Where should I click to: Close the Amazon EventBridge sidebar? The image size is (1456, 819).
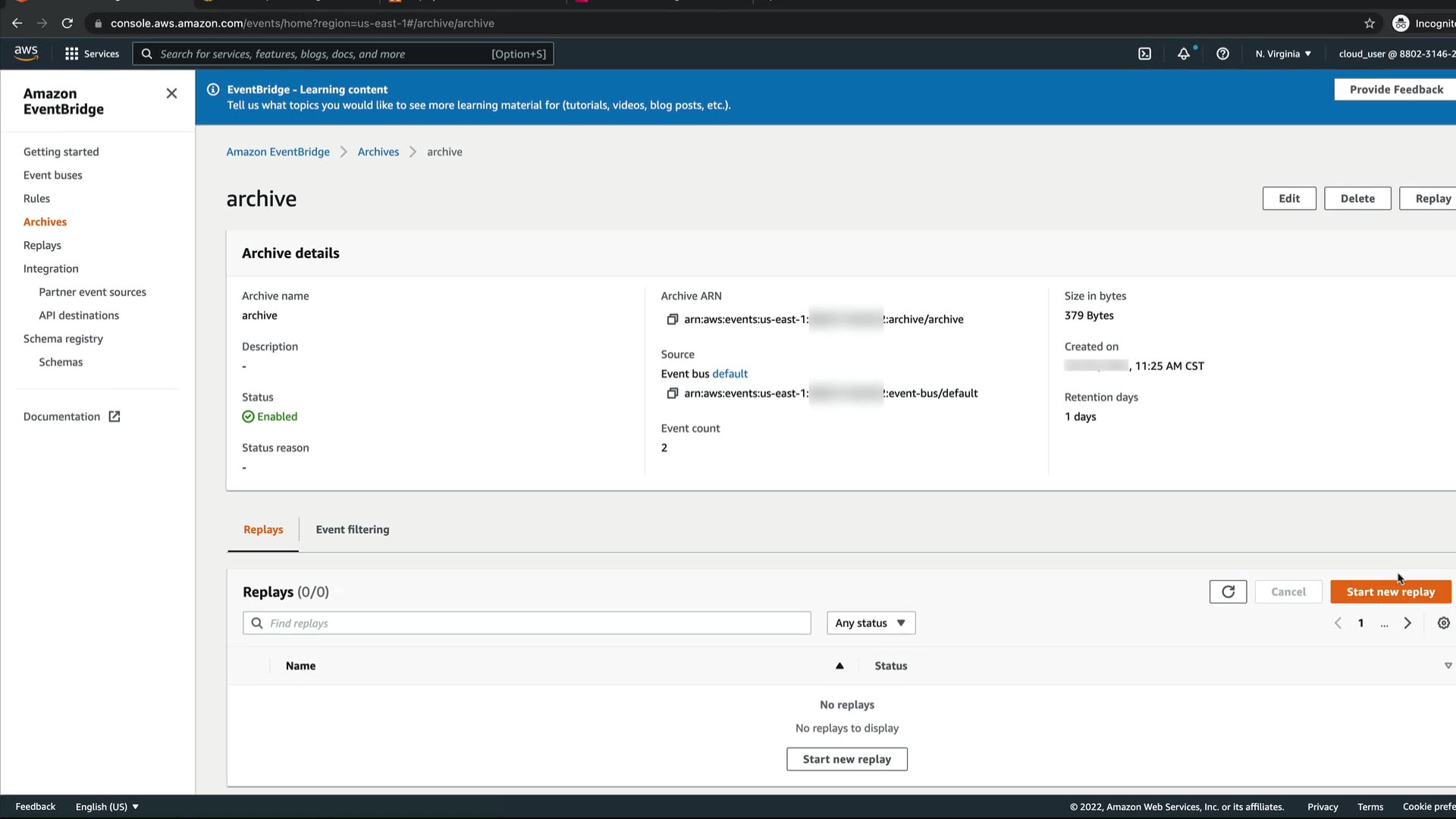[171, 93]
